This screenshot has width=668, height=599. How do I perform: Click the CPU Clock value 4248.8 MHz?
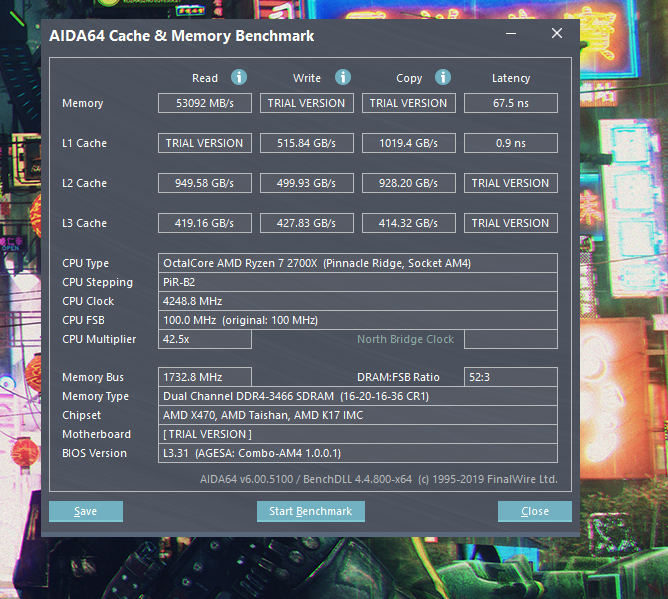coord(358,301)
